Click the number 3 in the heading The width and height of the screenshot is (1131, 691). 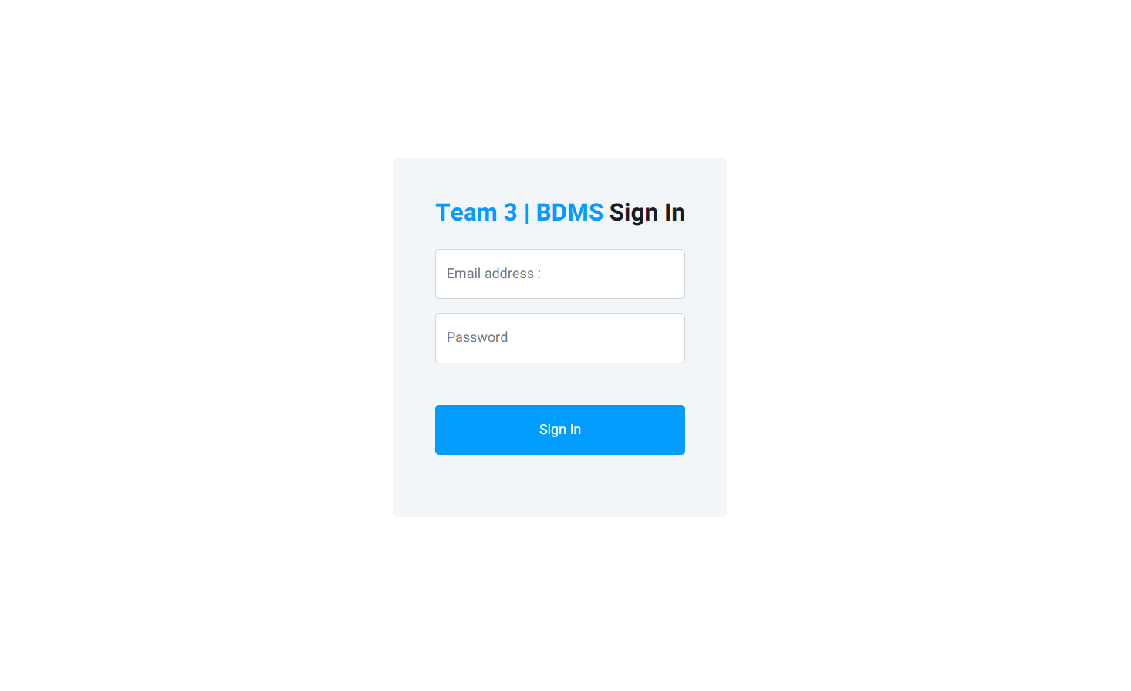click(510, 213)
